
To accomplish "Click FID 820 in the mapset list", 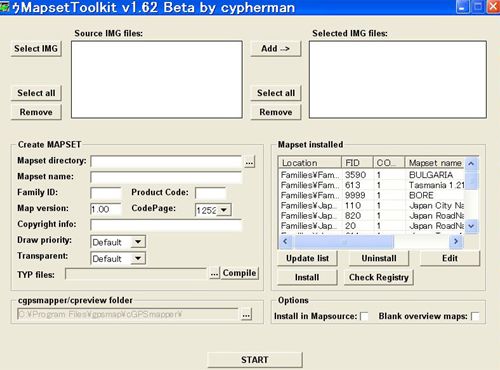I will coord(353,216).
